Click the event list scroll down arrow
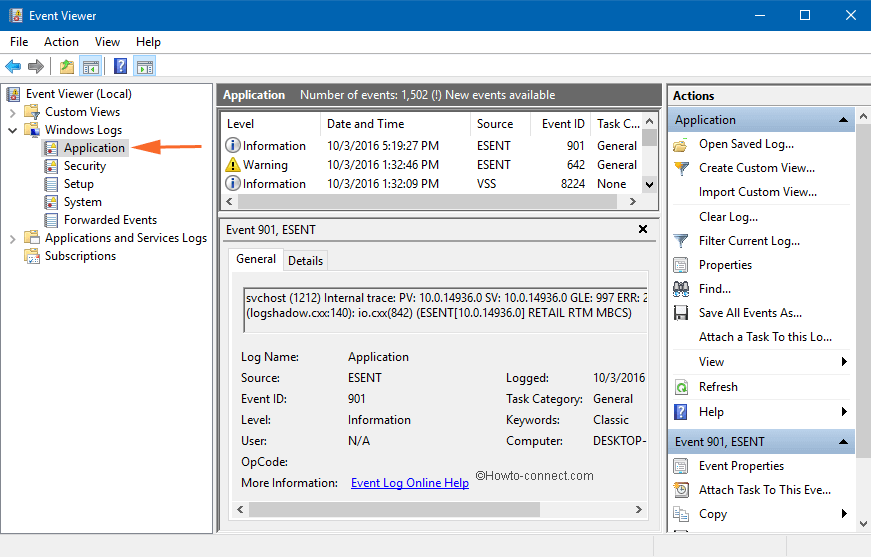Screen dimensions: 871x557 649,184
